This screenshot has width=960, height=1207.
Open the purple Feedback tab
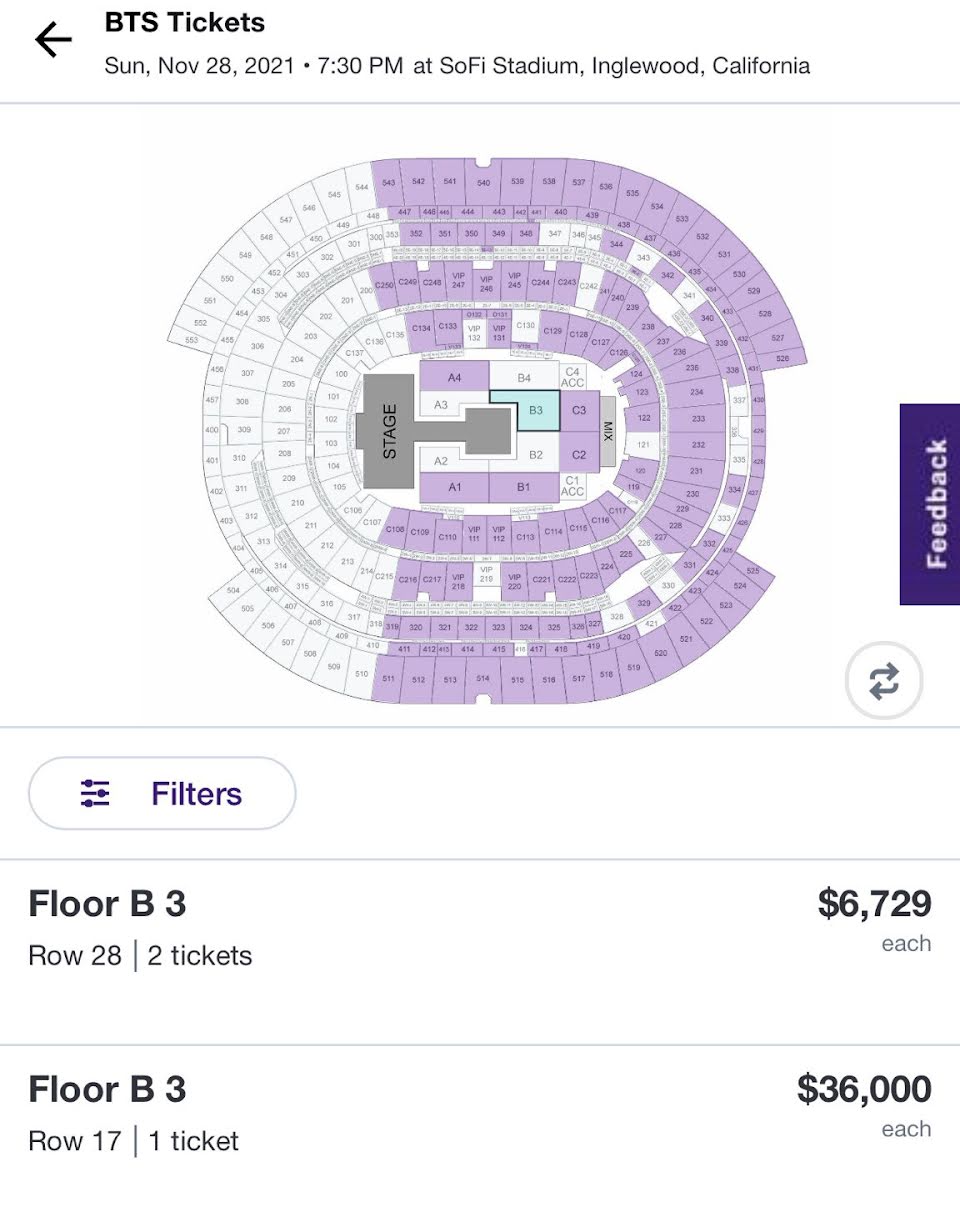pos(930,504)
